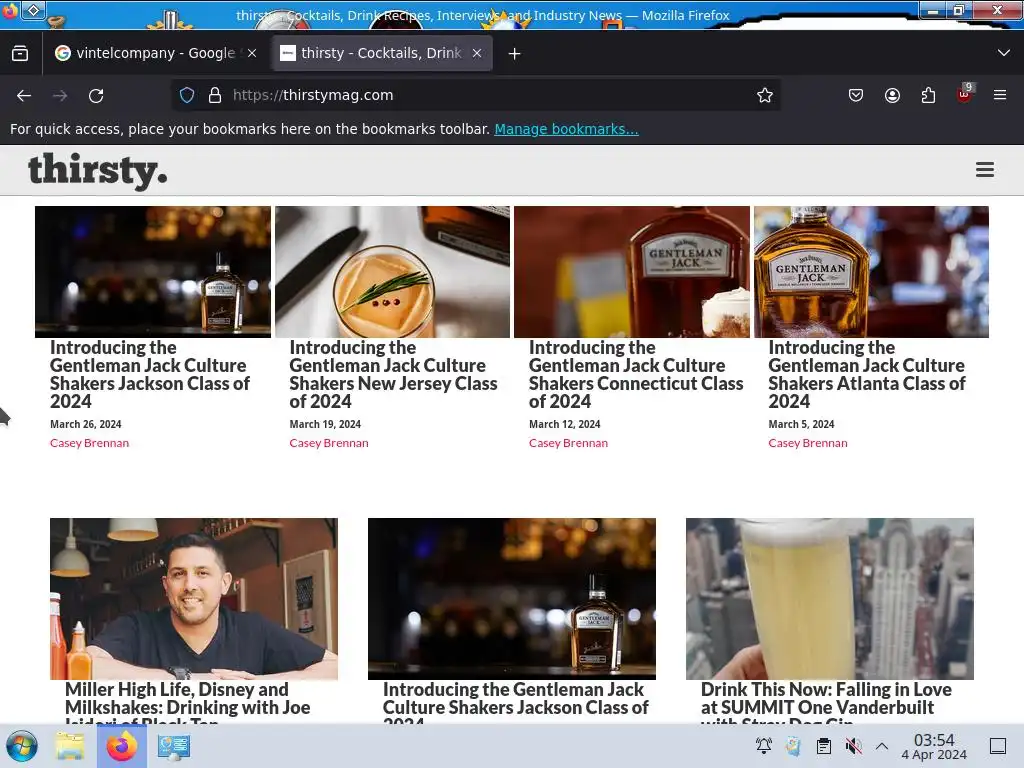This screenshot has width=1024, height=768.
Task: Open the window menu icon in title bar
Action: pyautogui.click(x=10, y=10)
